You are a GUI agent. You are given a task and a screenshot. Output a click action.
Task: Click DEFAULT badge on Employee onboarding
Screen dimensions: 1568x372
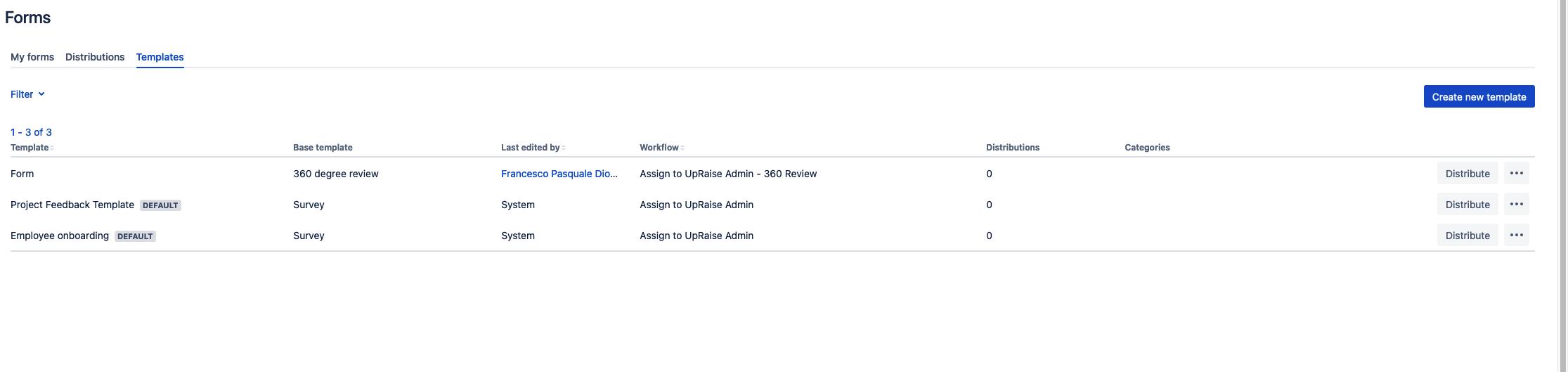pos(135,236)
